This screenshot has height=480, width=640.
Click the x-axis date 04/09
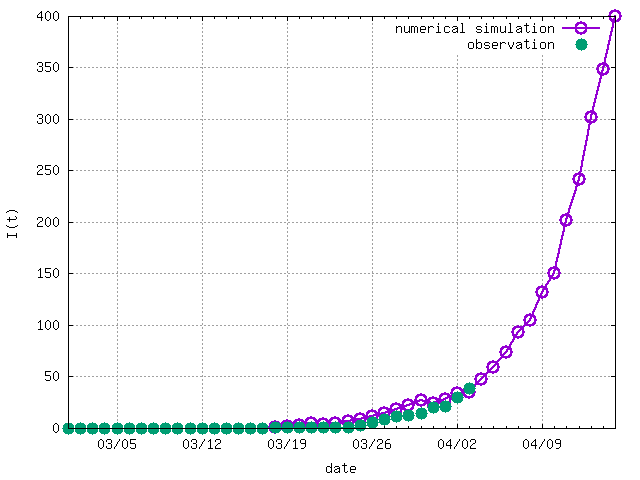pyautogui.click(x=542, y=444)
